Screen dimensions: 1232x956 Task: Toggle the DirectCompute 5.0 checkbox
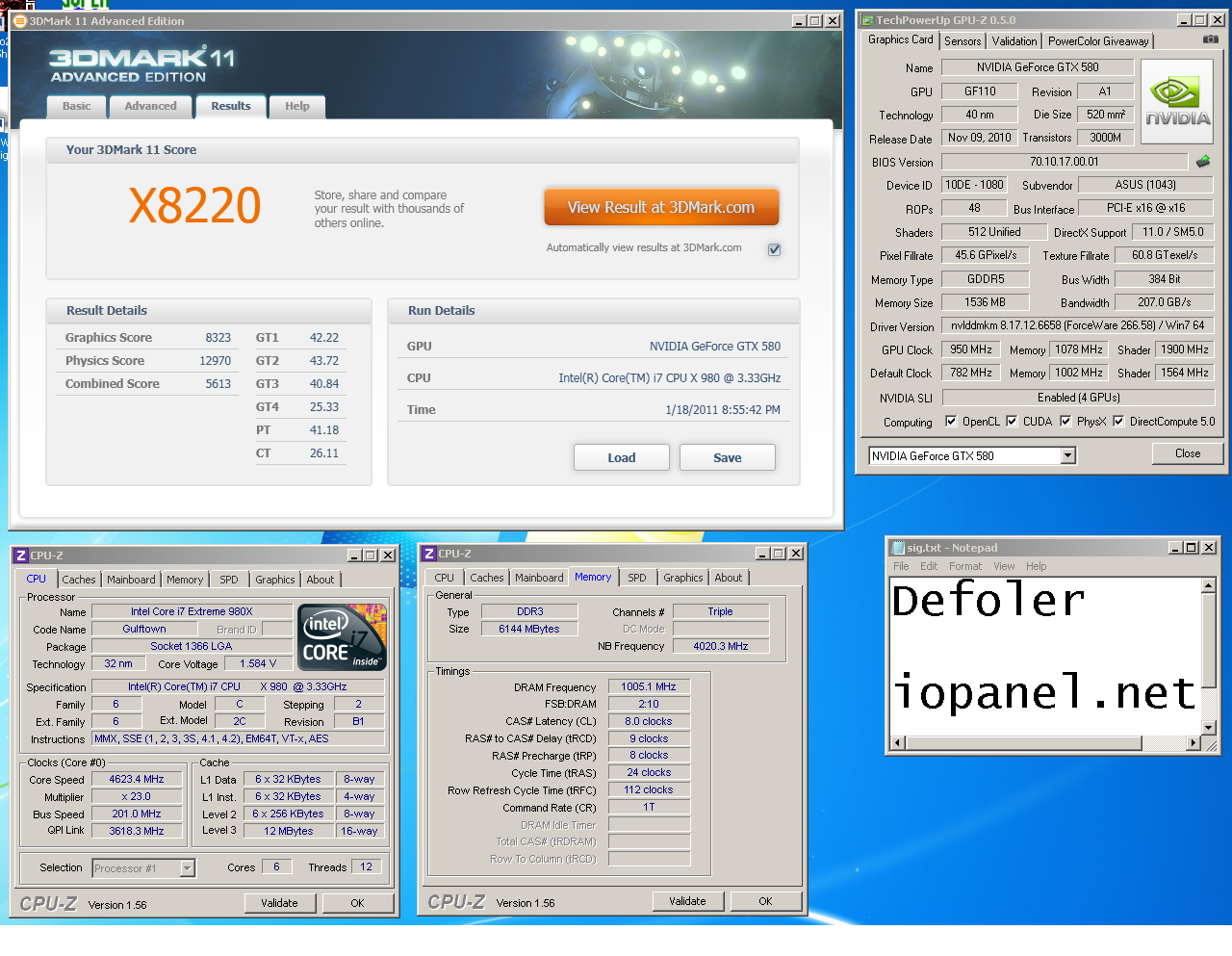[1118, 421]
